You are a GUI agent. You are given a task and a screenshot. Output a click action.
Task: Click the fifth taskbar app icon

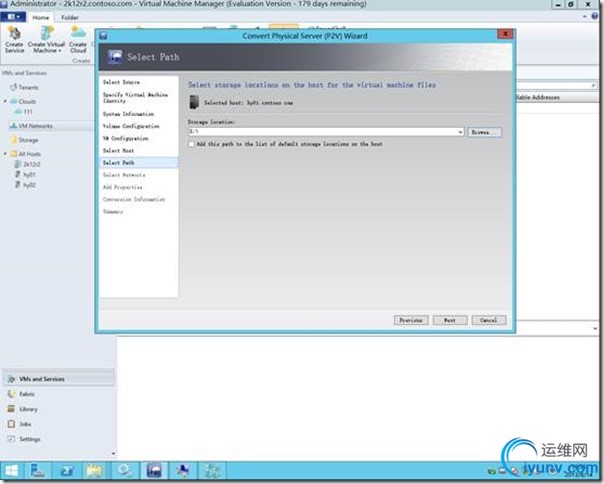125,471
